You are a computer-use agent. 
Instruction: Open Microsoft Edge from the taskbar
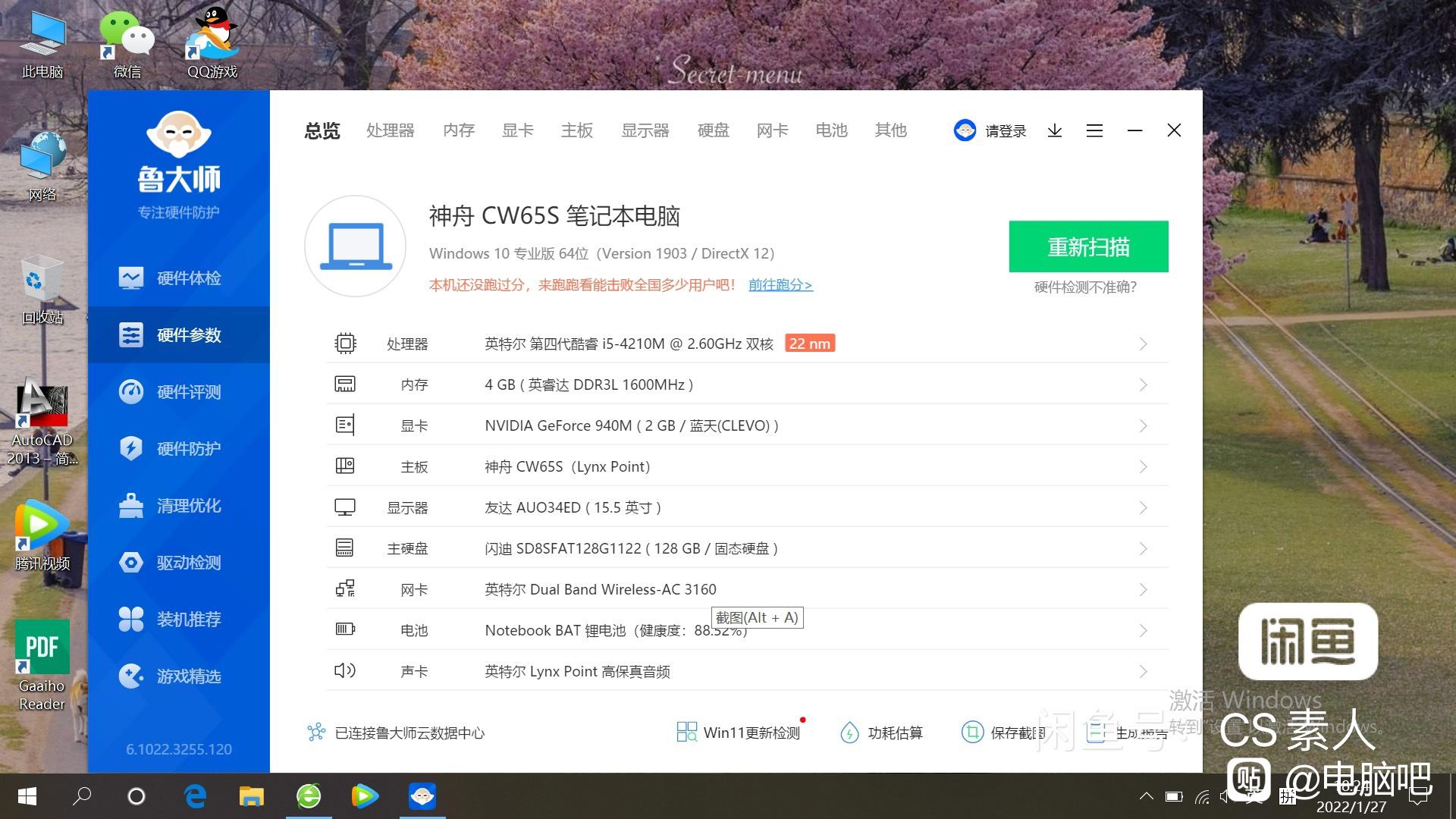pyautogui.click(x=195, y=796)
